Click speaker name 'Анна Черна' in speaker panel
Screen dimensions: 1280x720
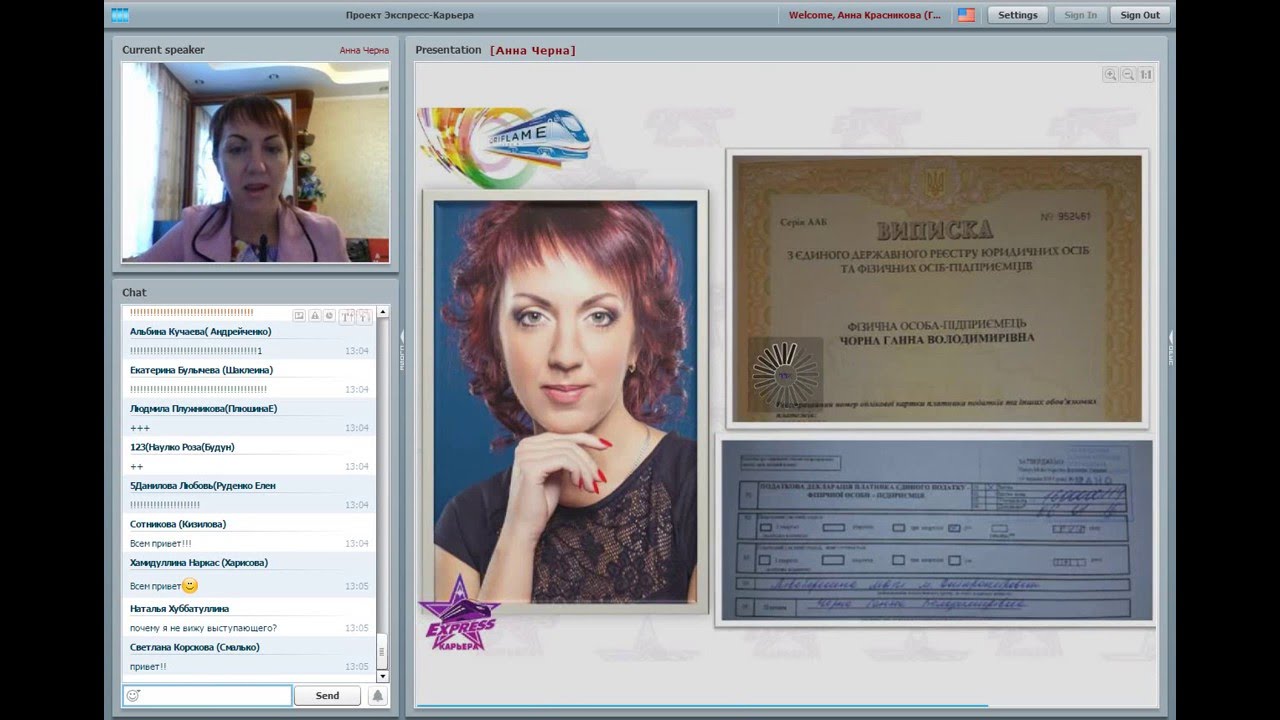364,50
